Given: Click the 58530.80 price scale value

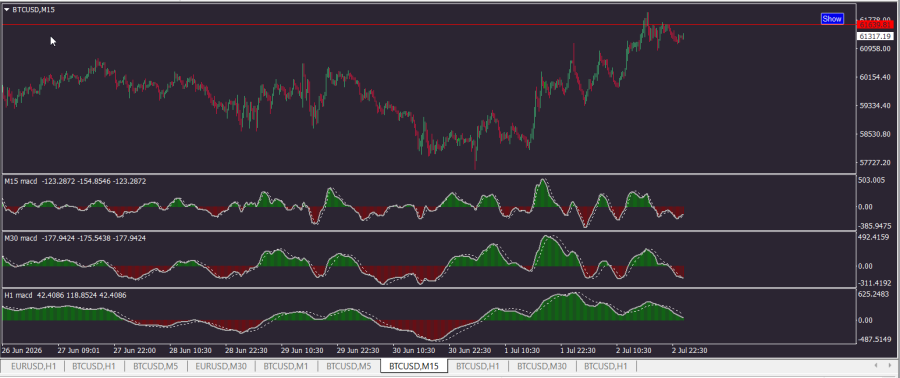Looking at the screenshot, I should click(x=875, y=134).
